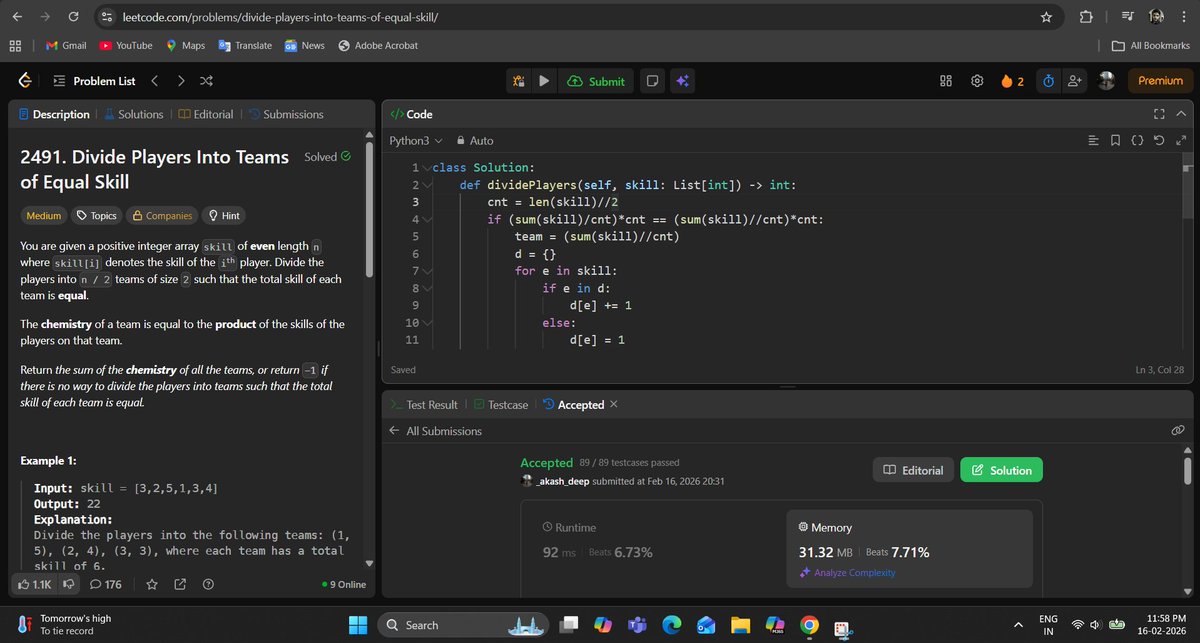Copy submission link icon
This screenshot has width=1200, height=643.
[x=1178, y=431]
